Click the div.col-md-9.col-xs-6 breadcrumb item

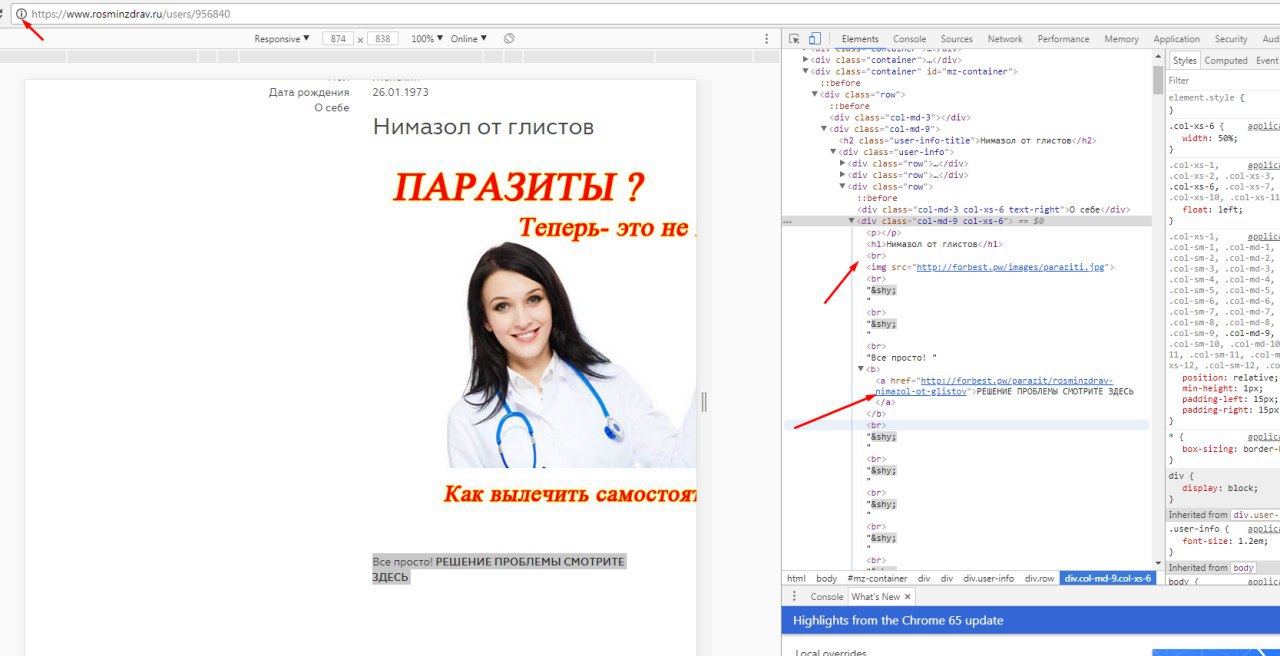1108,578
